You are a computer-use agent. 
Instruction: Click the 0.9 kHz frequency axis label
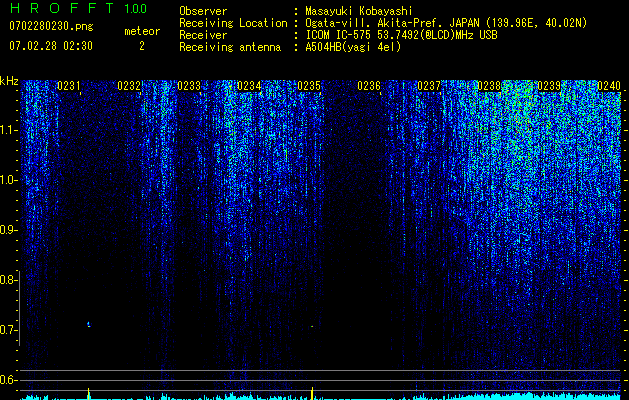tap(7, 230)
